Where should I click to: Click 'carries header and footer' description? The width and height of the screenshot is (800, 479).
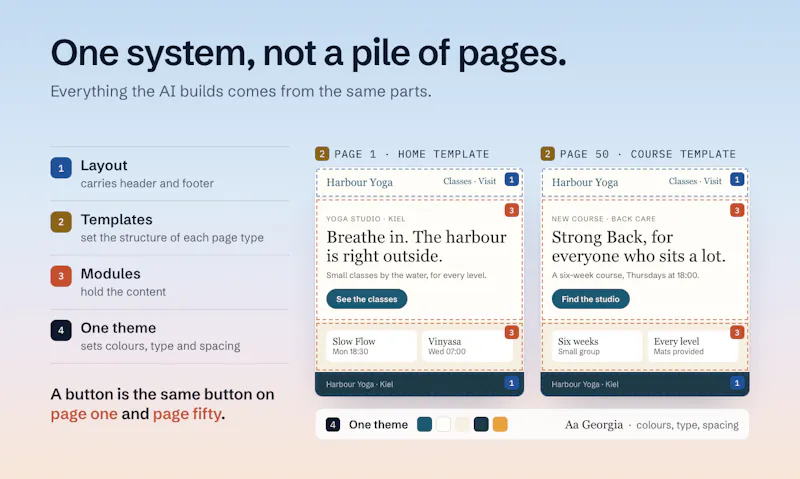click(x=147, y=184)
